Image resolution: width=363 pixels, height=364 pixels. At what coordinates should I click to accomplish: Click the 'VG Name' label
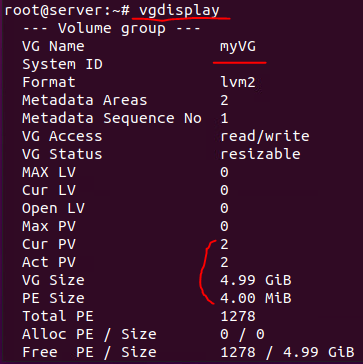pyautogui.click(x=53, y=46)
